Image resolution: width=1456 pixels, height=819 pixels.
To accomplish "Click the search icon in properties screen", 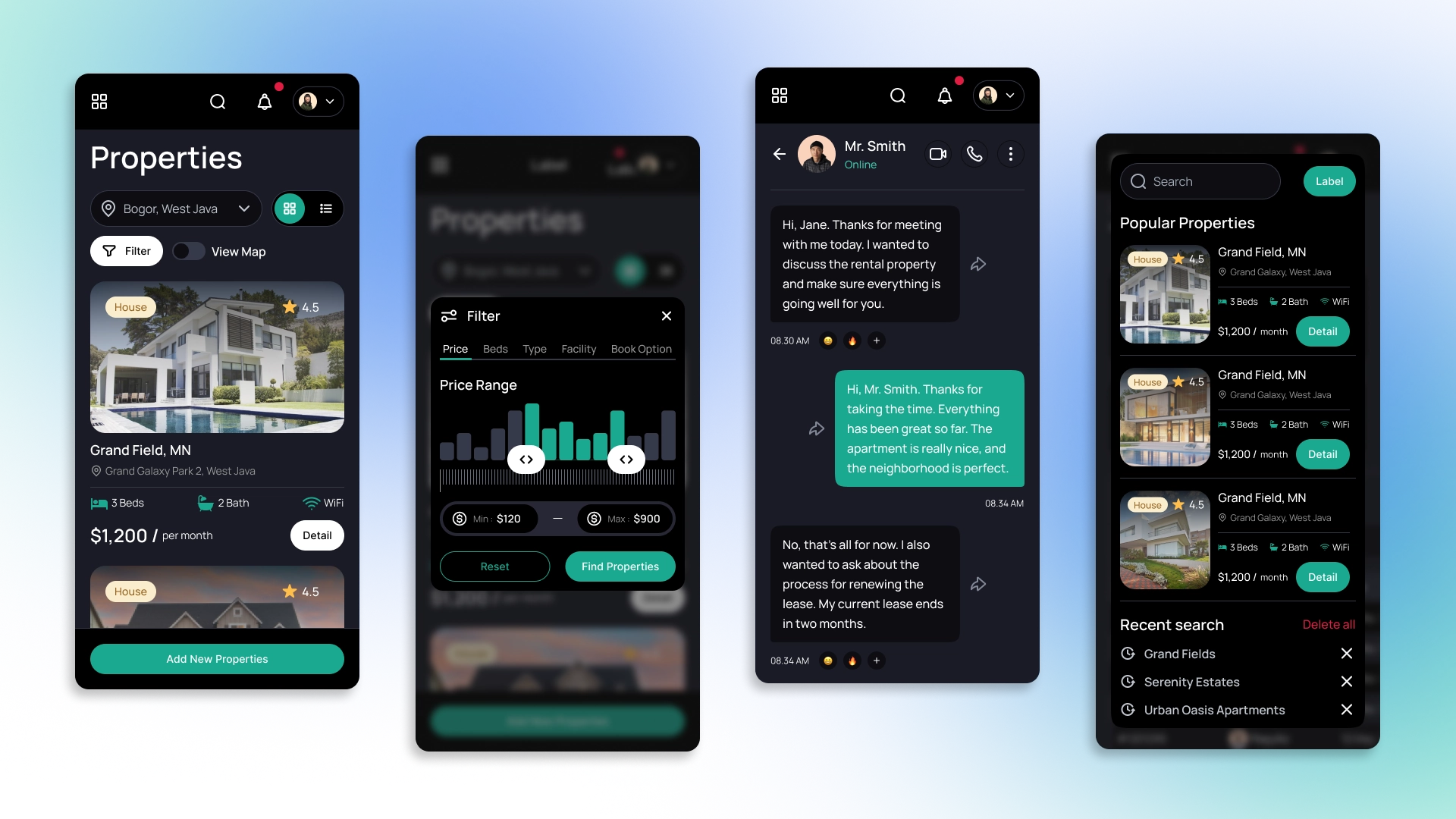I will coord(218,100).
